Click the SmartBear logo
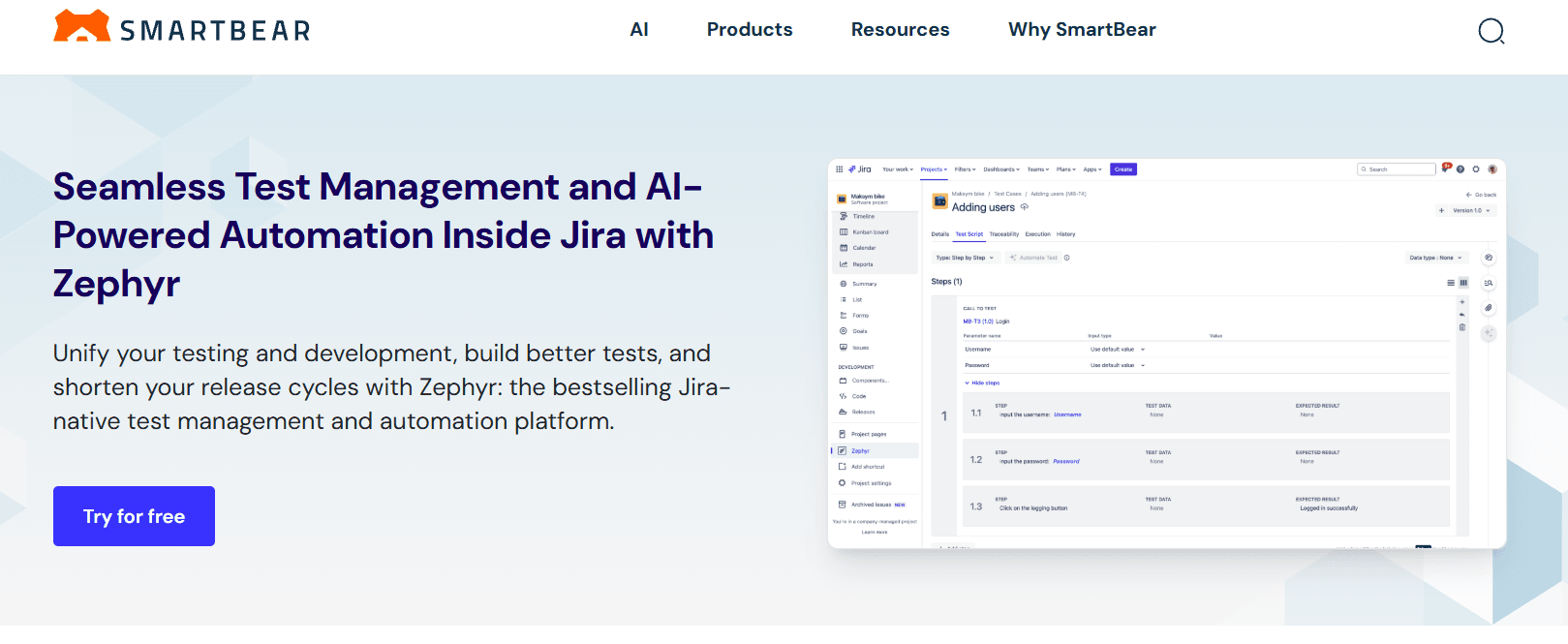Image resolution: width=1568 pixels, height=644 pixels. tap(182, 28)
